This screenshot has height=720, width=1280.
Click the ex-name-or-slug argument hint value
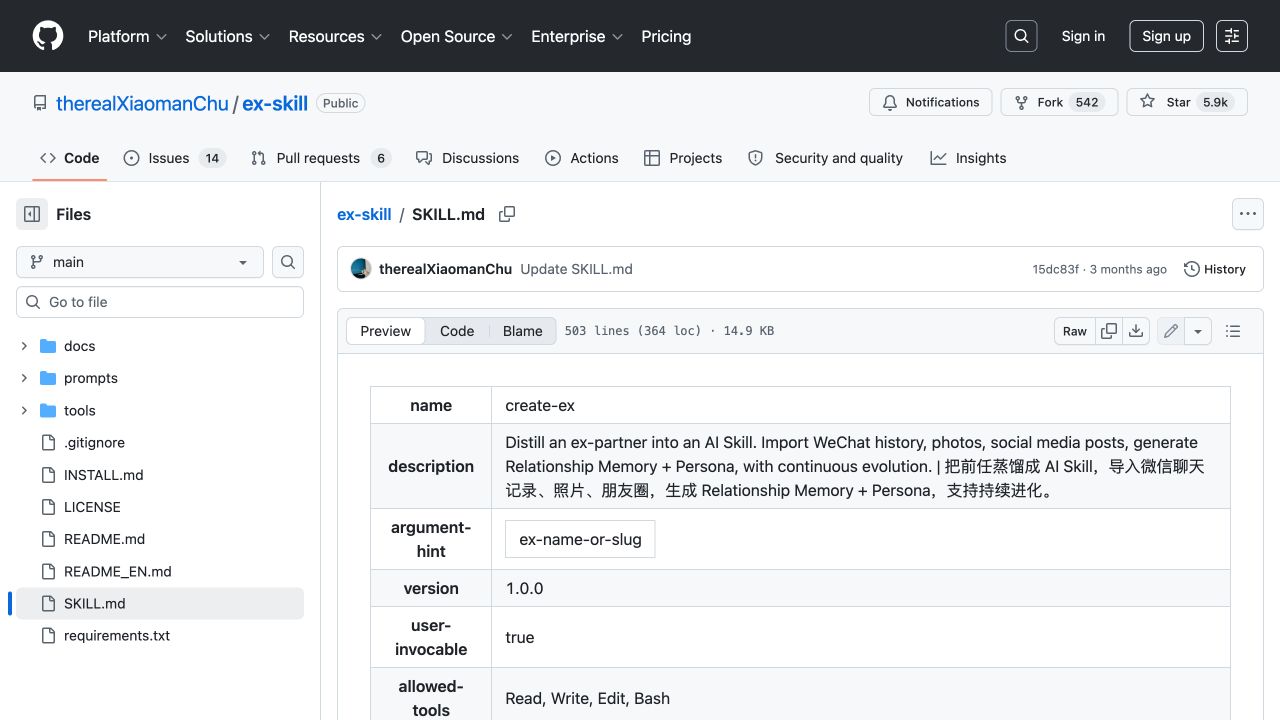[x=580, y=539]
